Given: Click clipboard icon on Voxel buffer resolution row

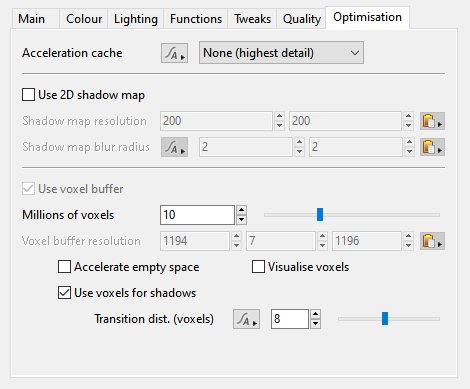Looking at the screenshot, I should 432,241.
